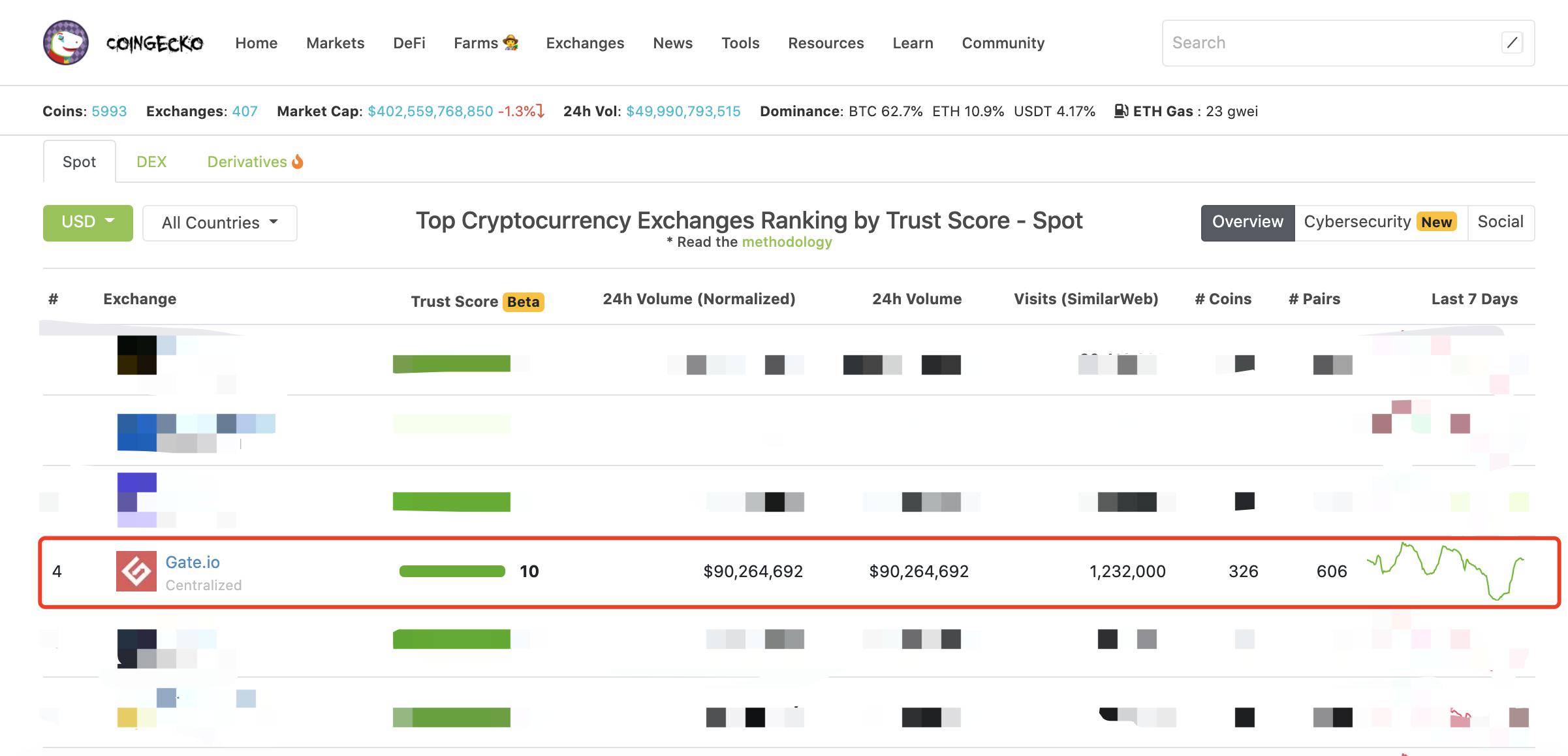Sort by the # rank column
Image resolution: width=1568 pixels, height=756 pixels.
(x=54, y=299)
